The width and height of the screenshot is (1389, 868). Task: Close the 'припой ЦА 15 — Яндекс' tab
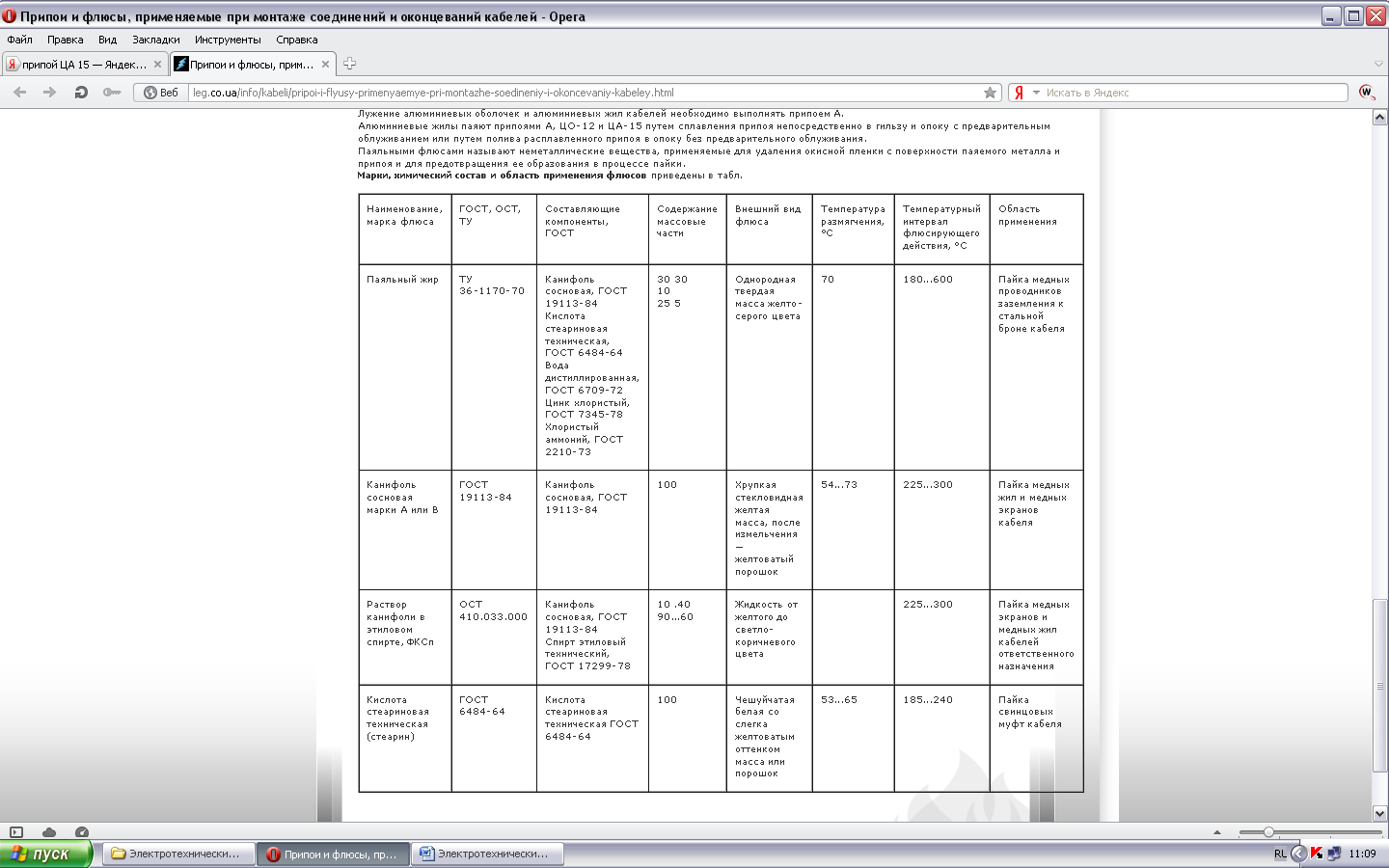[157, 65]
